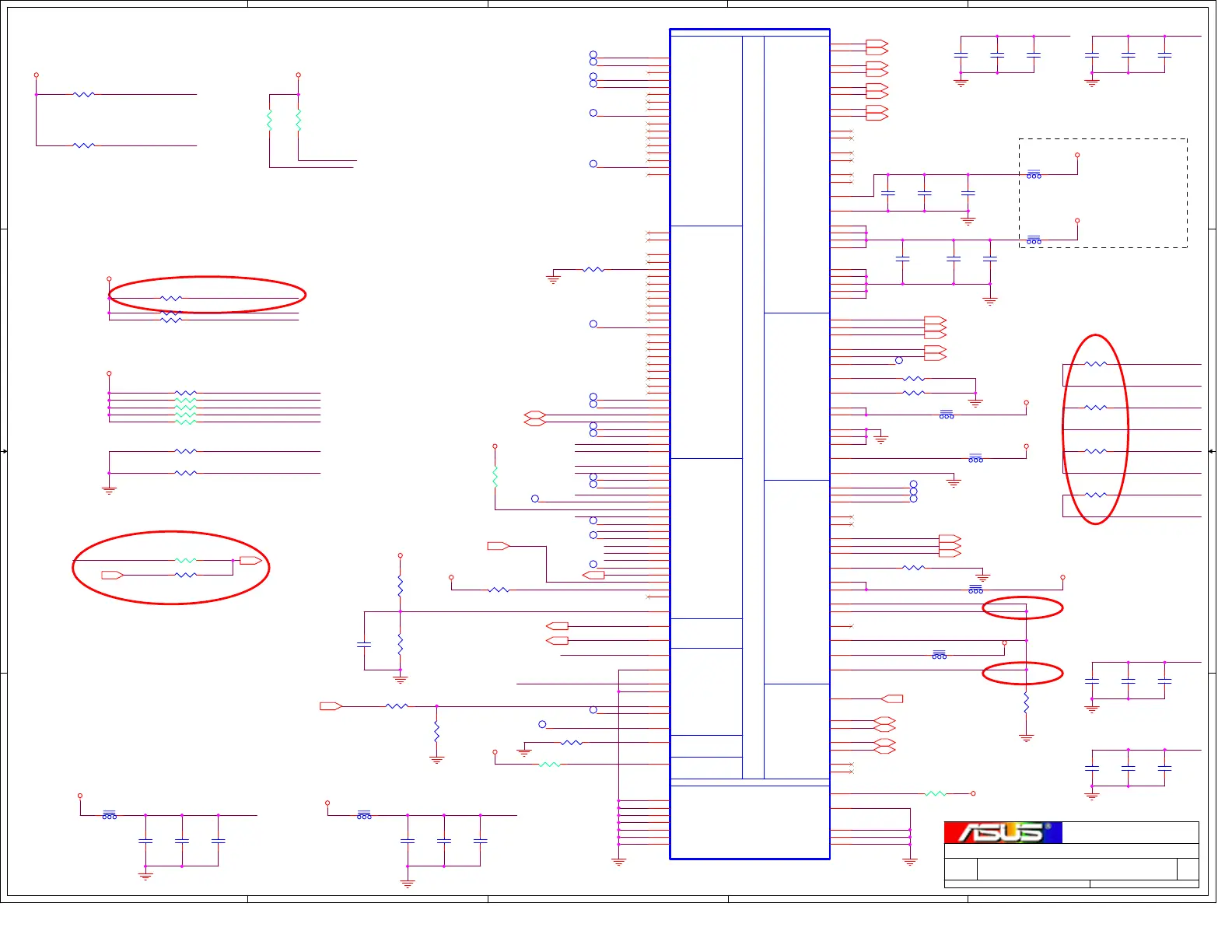Click the power pin circle at the top-left corner

[37, 75]
